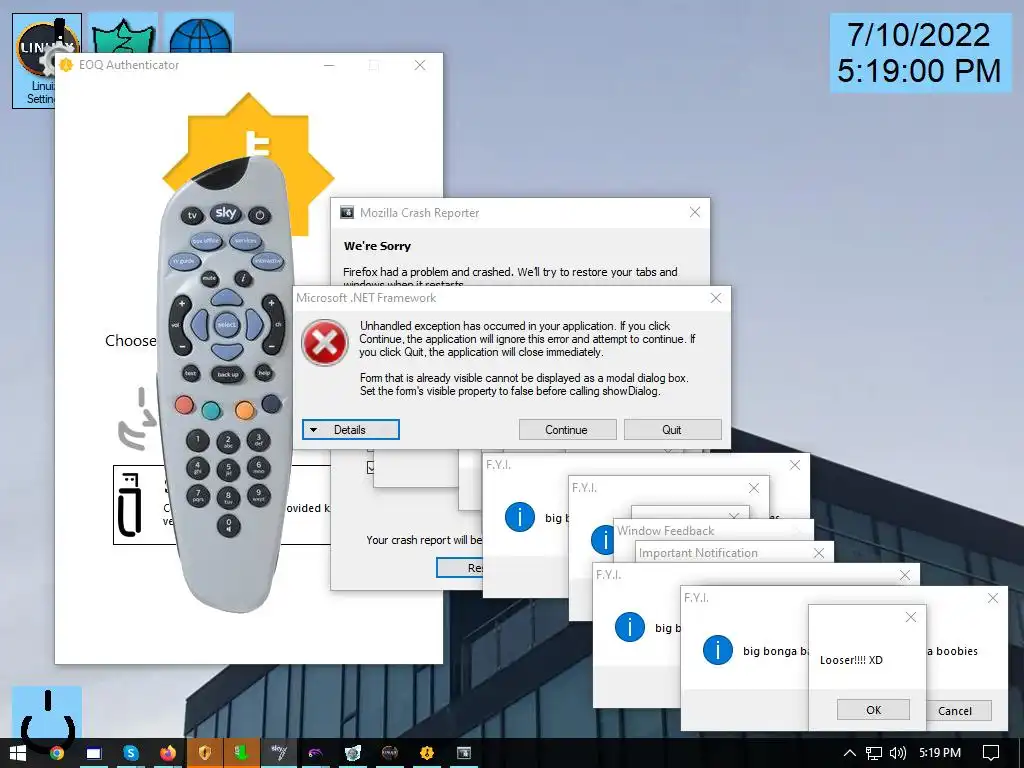Close the Looser!!!! XD message box
1024x768 pixels.
click(911, 617)
